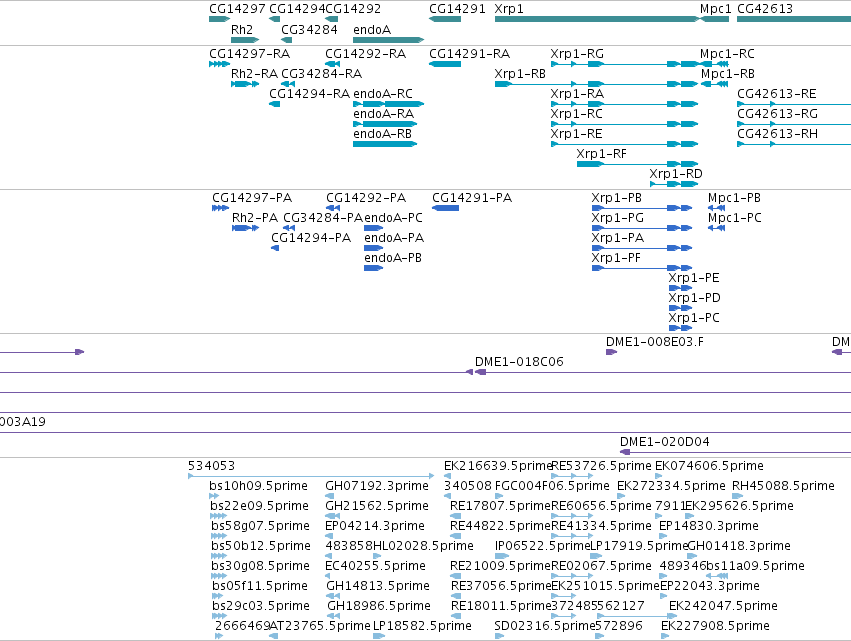This screenshot has width=851, height=641.
Task: Click the CG14291-RA transcript glyph
Action: click(x=445, y=64)
